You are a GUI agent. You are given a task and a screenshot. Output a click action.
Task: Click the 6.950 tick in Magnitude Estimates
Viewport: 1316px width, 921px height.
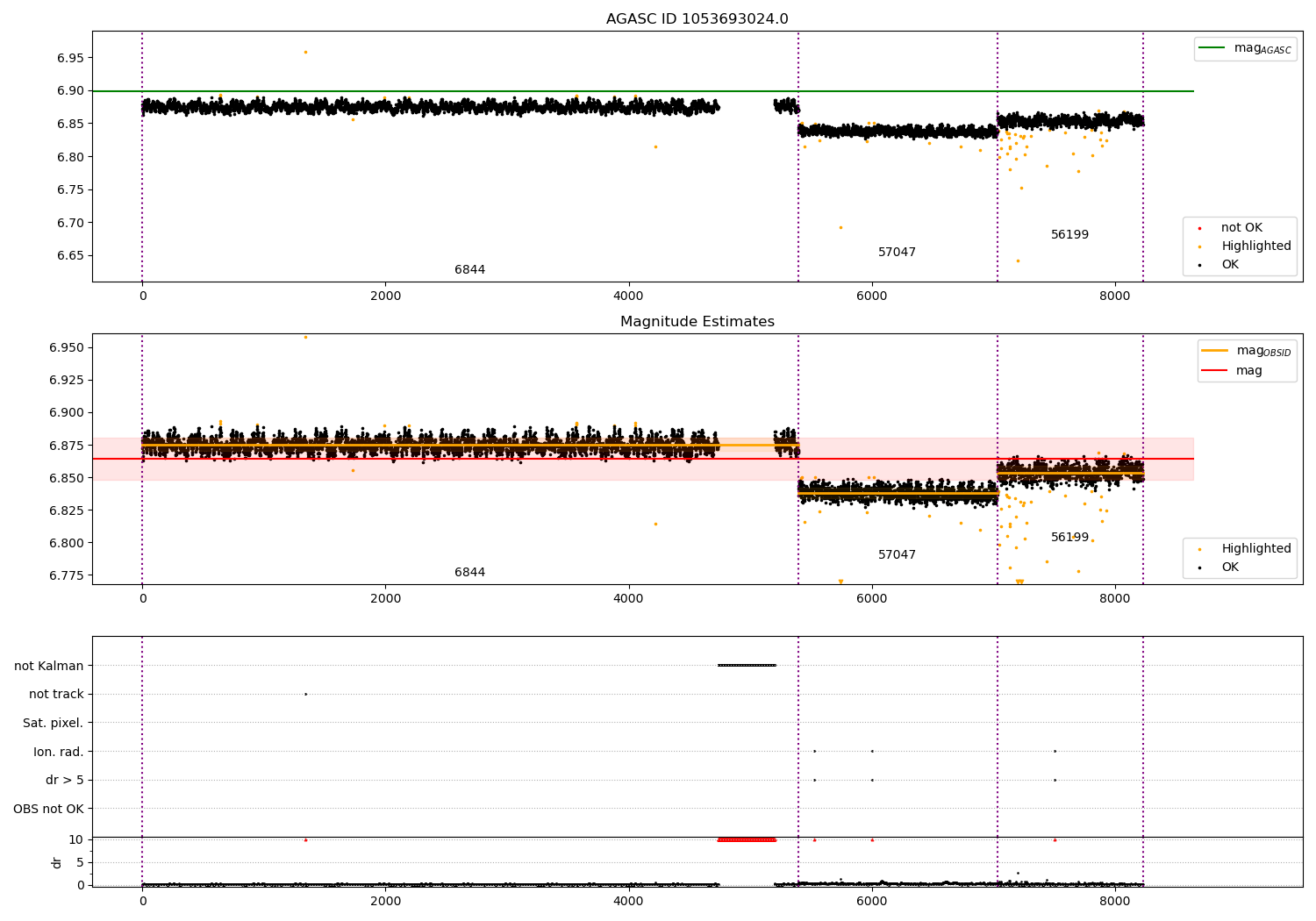[x=66, y=347]
